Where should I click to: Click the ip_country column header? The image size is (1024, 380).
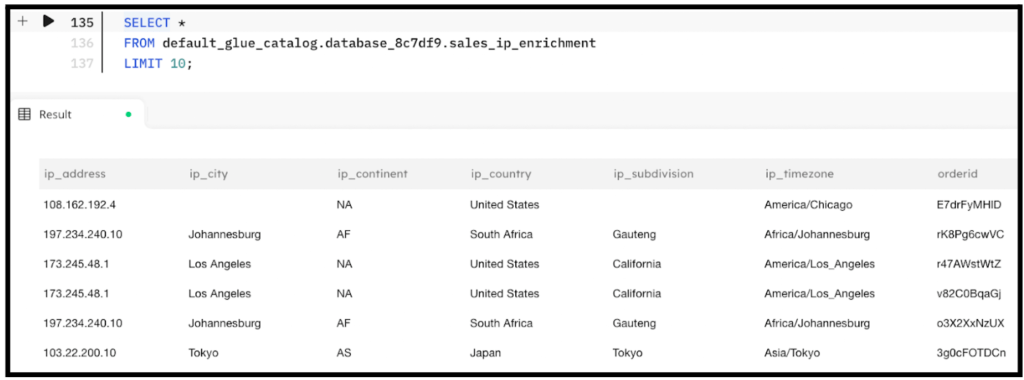(501, 174)
